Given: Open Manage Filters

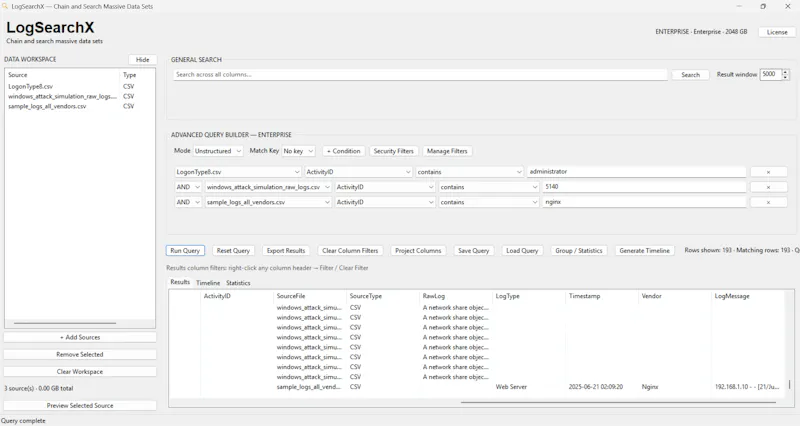Looking at the screenshot, I should (x=447, y=151).
